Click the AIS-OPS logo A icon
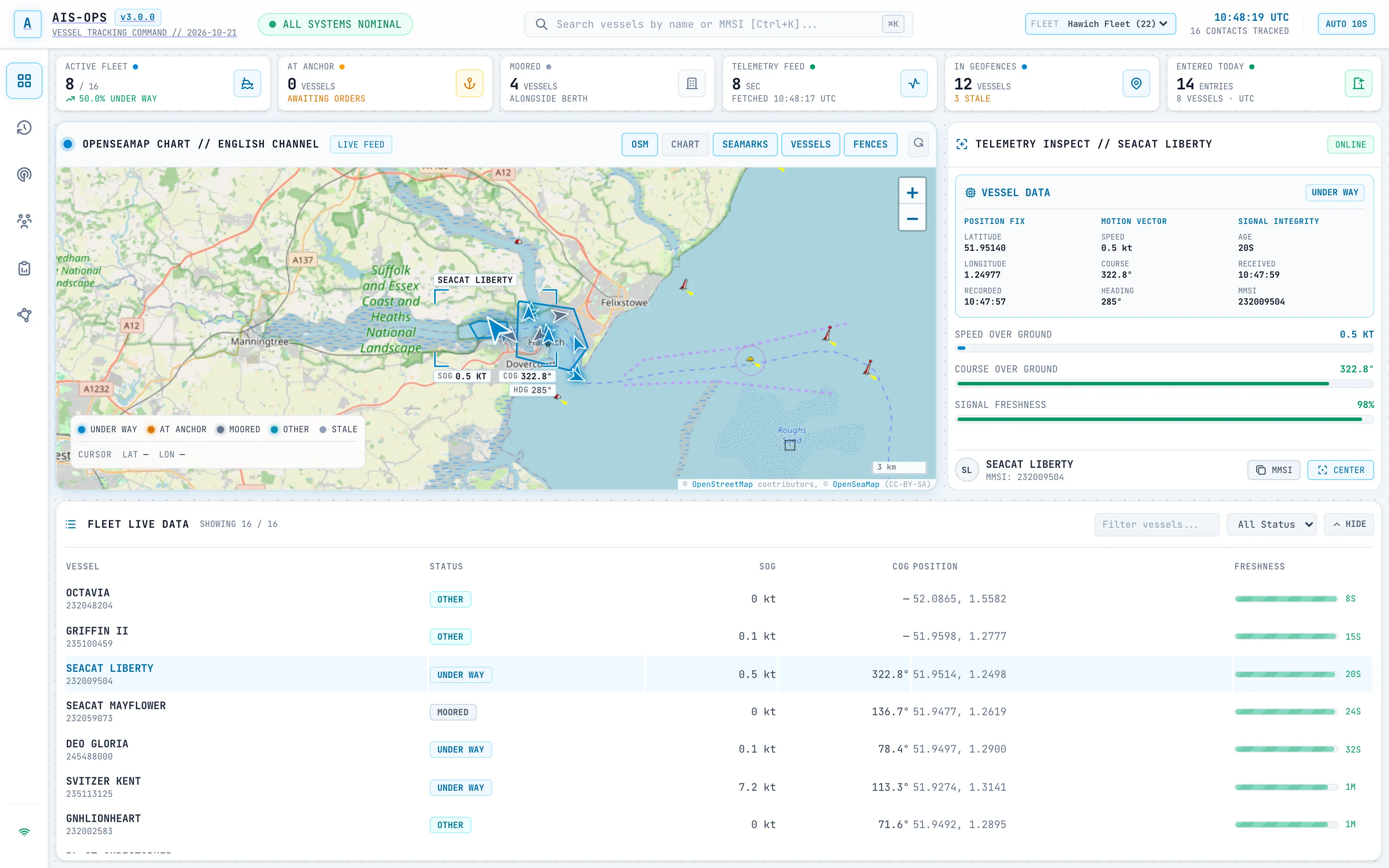 tap(27, 24)
